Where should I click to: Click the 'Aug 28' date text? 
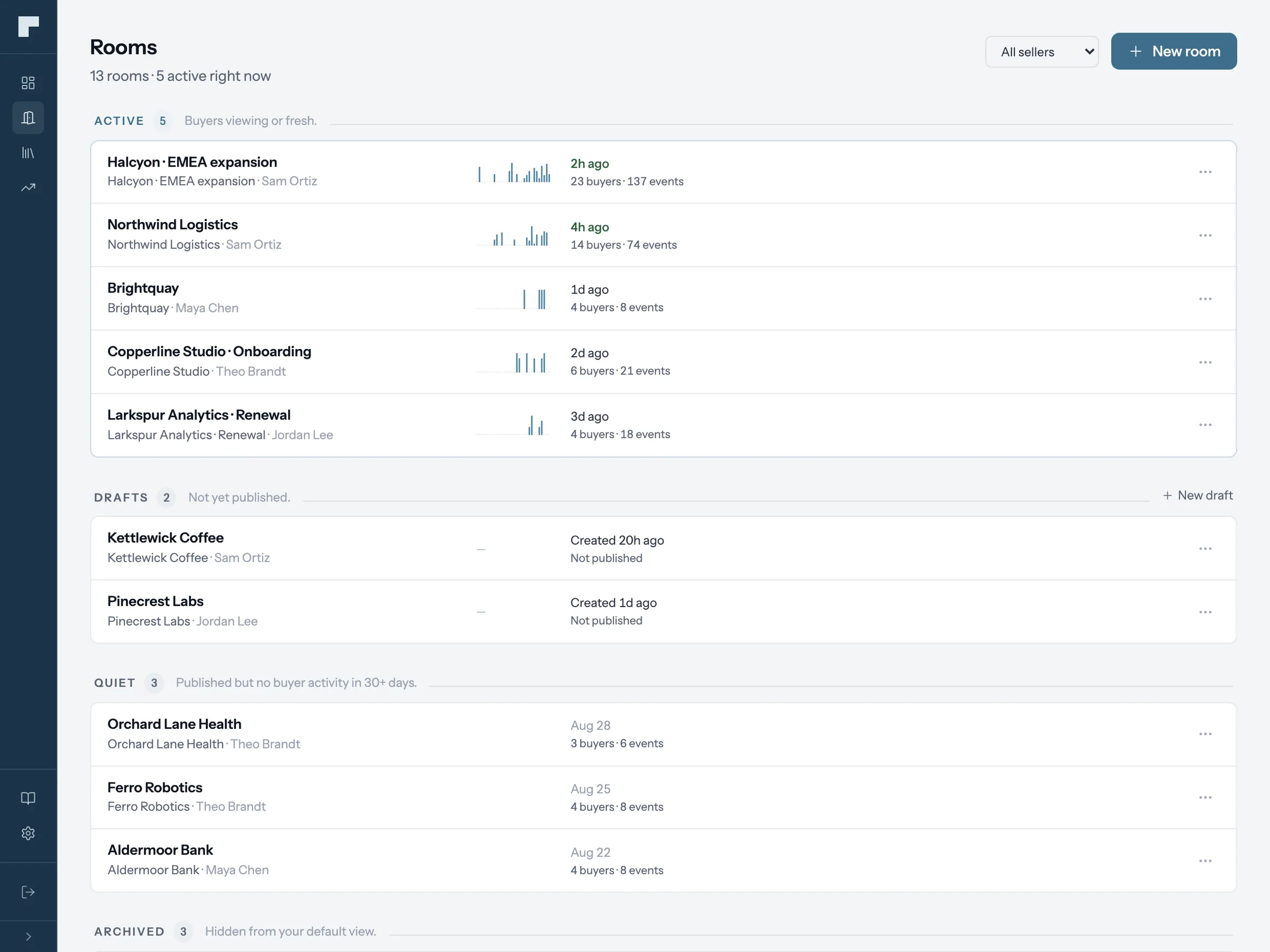tap(590, 725)
